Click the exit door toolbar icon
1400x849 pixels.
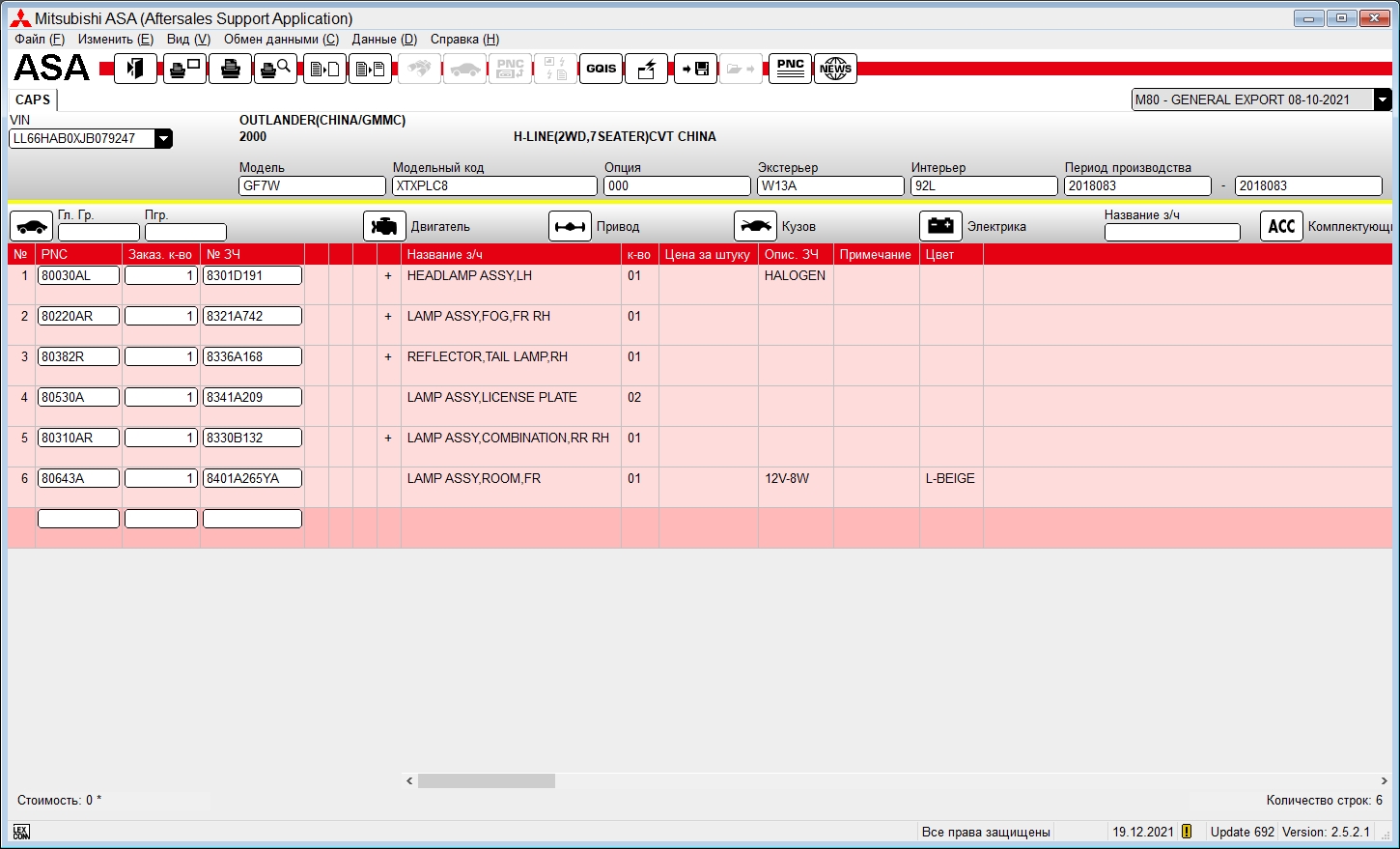(x=135, y=69)
